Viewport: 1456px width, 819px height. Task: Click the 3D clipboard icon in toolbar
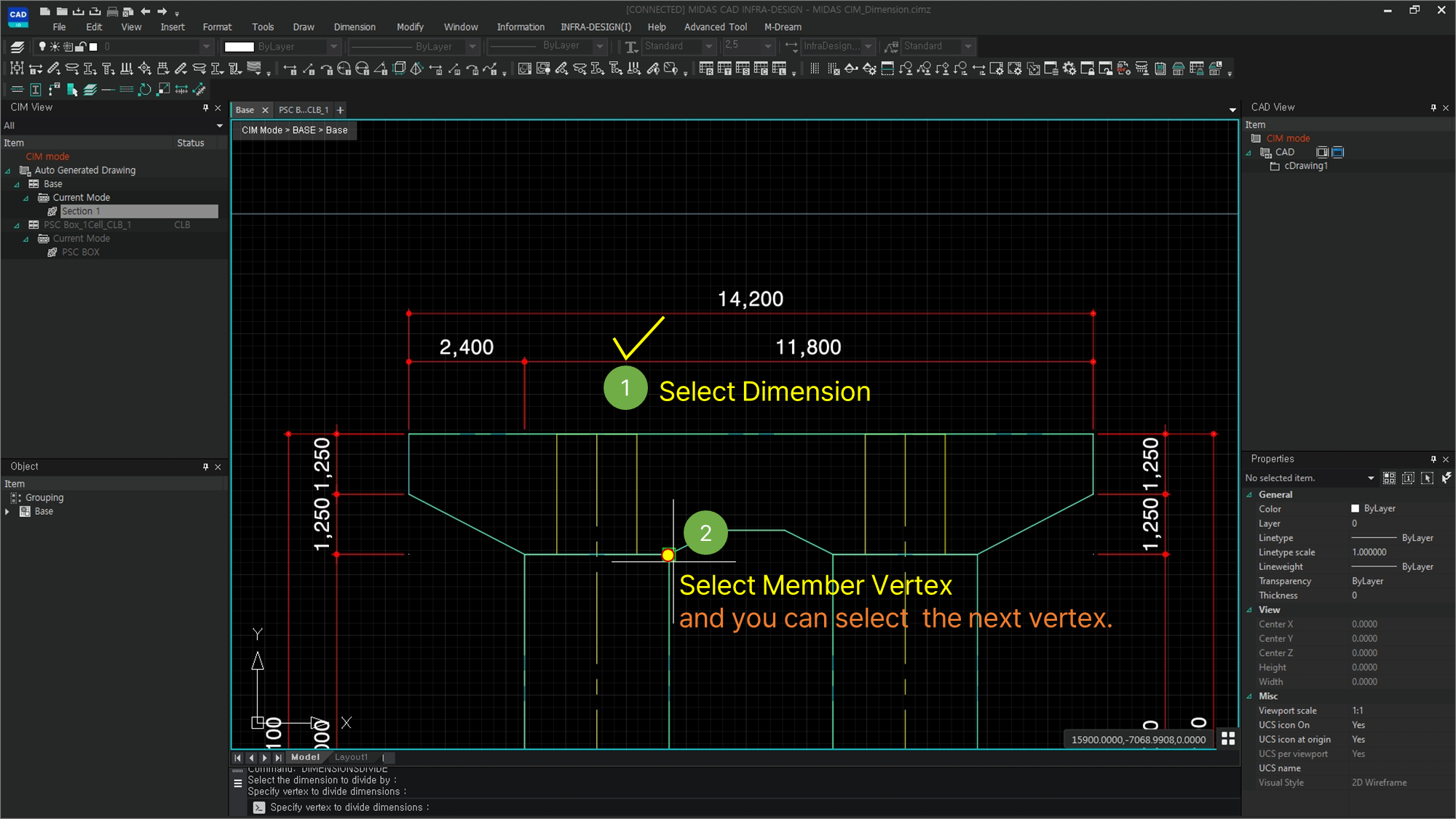point(1160,68)
